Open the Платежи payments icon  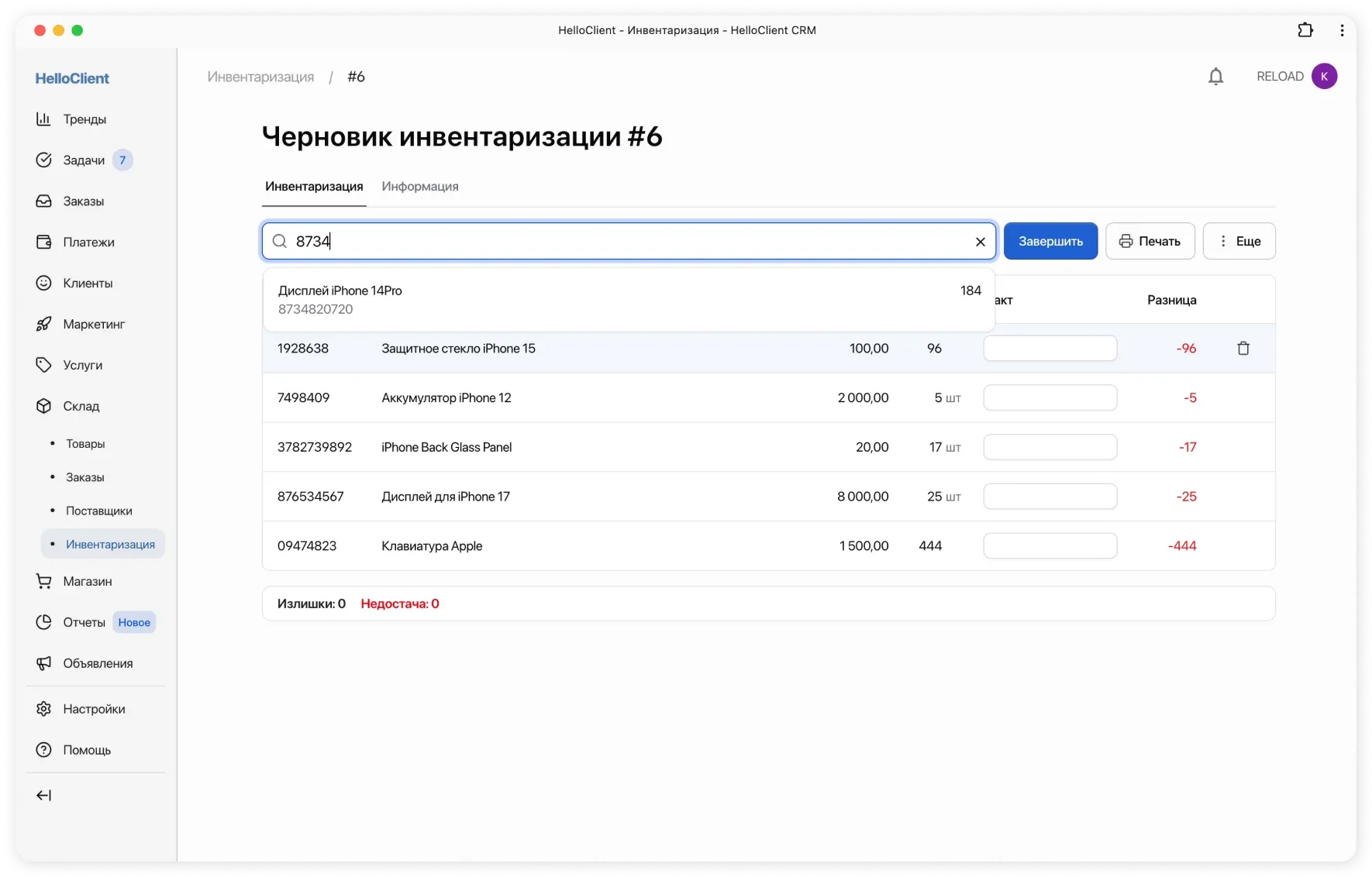click(45, 242)
